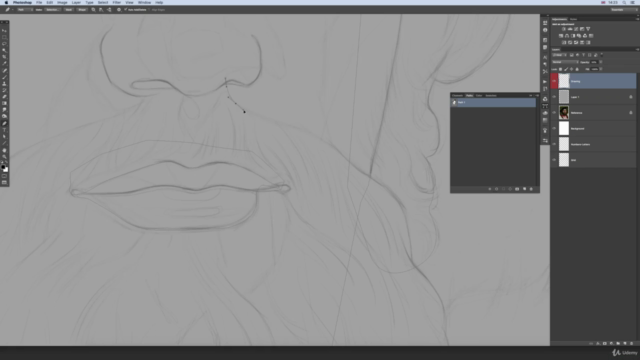Click the background color swatch

(x=6, y=170)
